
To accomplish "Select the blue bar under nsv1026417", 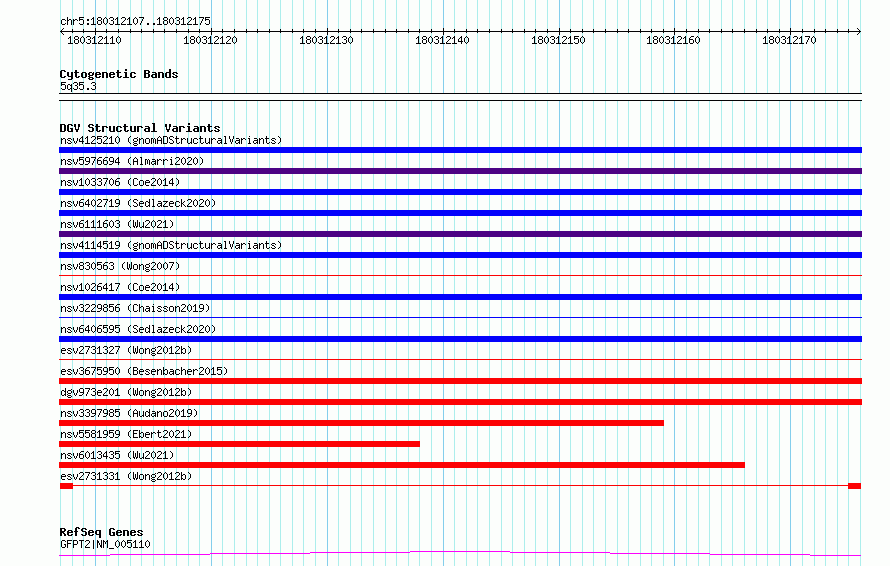I will [x=460, y=297].
